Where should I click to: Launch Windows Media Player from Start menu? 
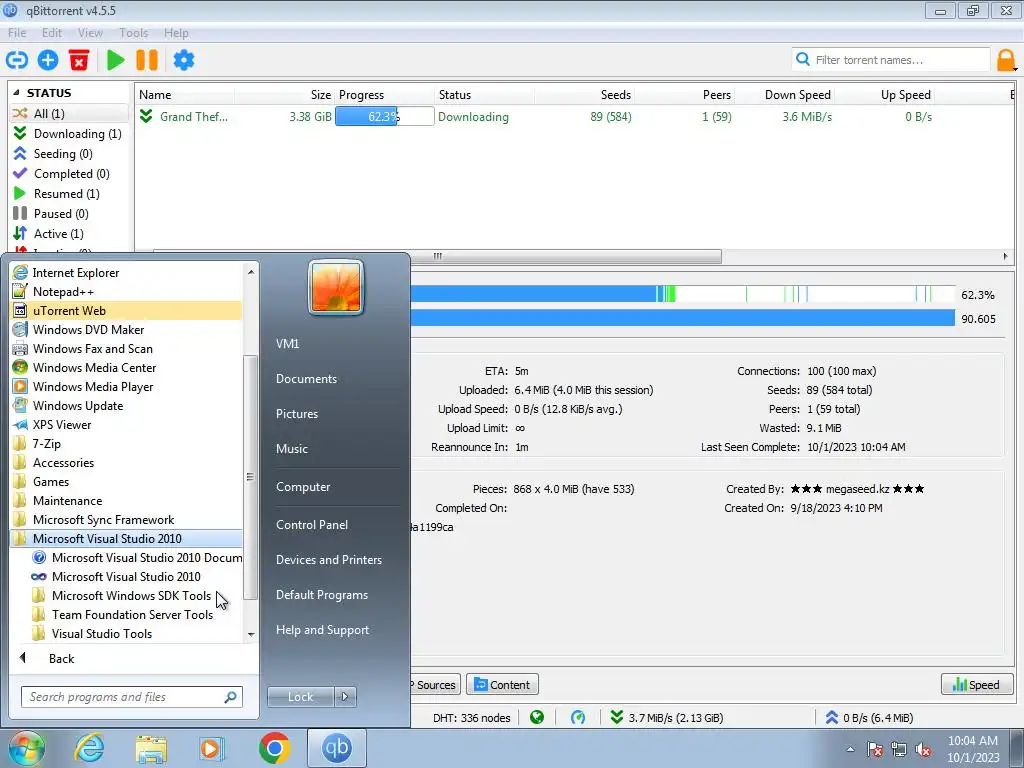pos(127,387)
